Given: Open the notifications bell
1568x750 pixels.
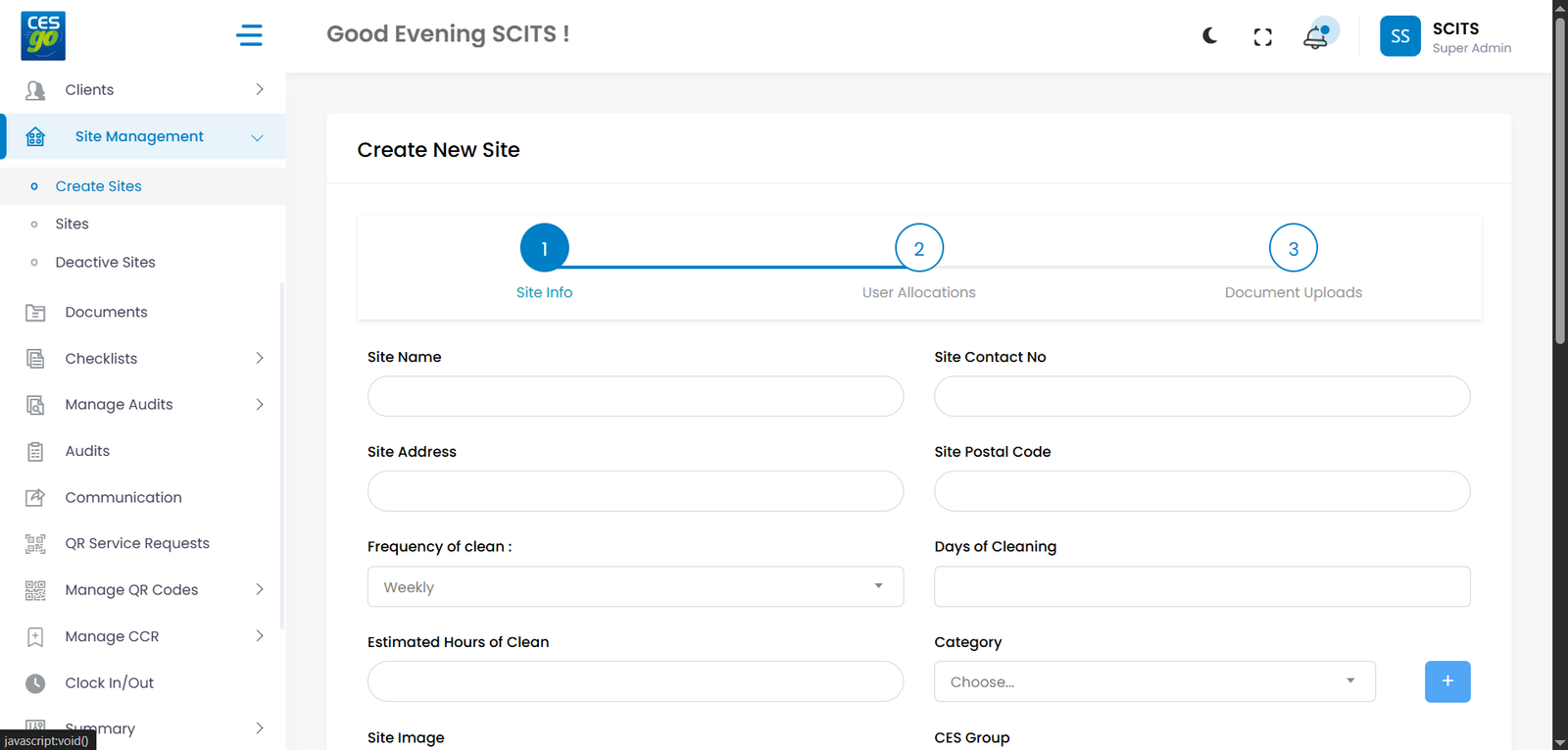Looking at the screenshot, I should point(1315,37).
